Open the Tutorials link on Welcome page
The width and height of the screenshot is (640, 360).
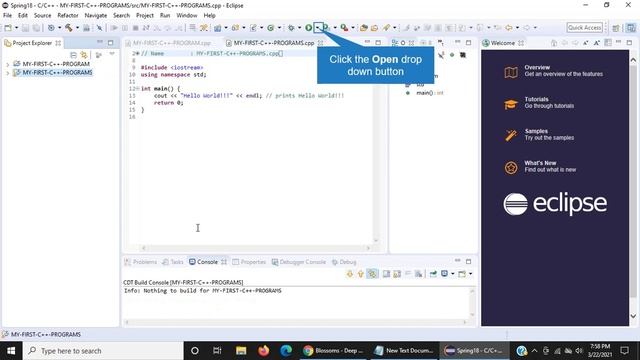click(539, 102)
